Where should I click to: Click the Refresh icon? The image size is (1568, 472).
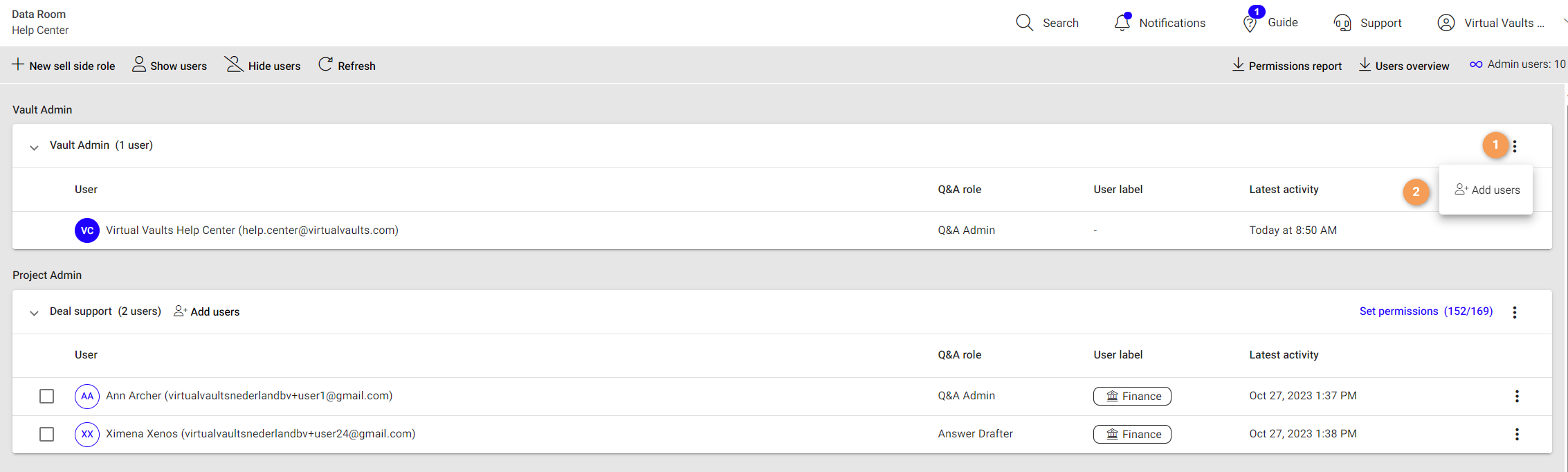[325, 65]
